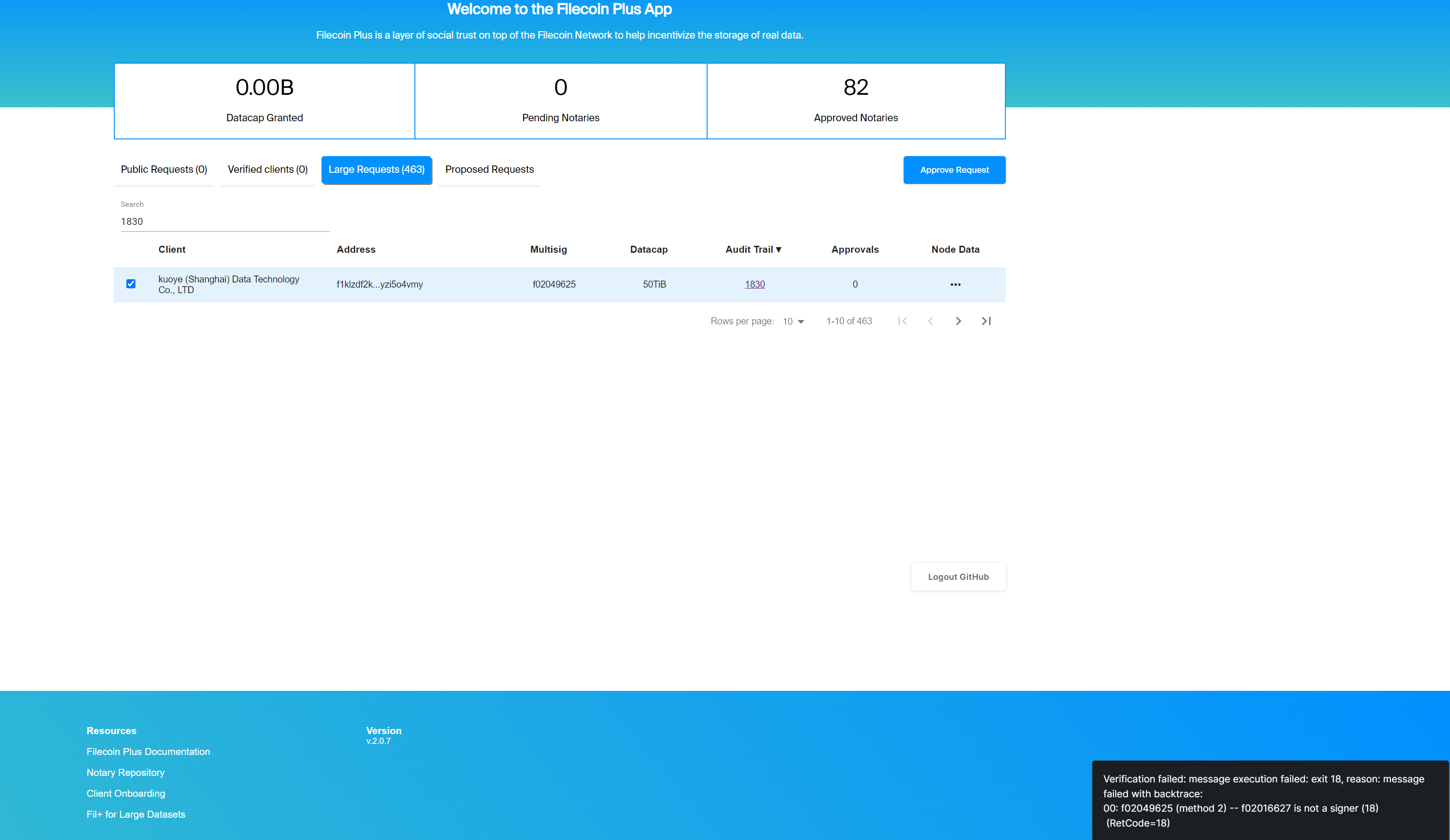Go to the previous results page
The width and height of the screenshot is (1450, 840).
click(x=931, y=321)
